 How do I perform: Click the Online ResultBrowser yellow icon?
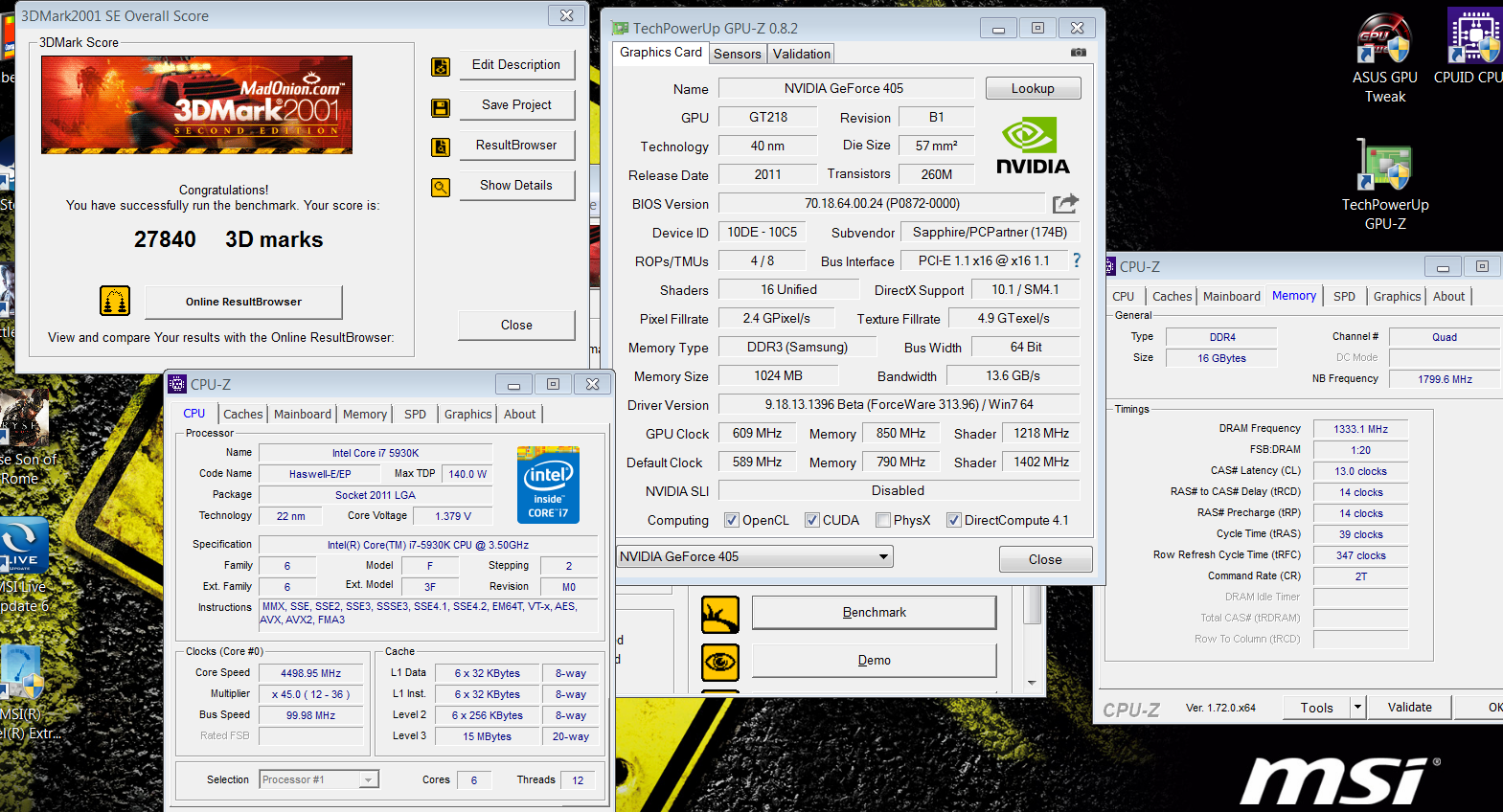115,301
